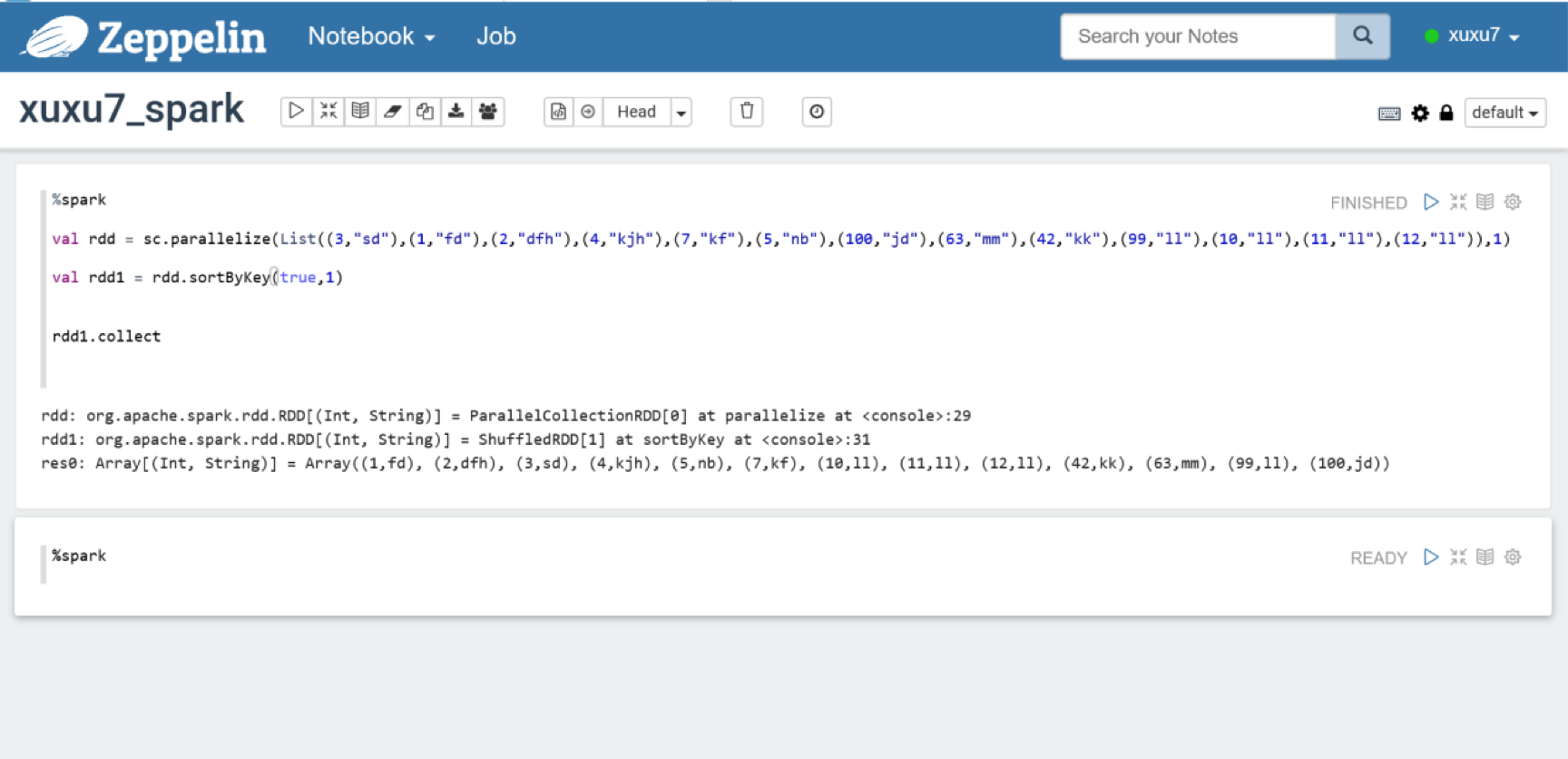Run all paragraphs in the notebook
1568x759 pixels.
click(296, 112)
